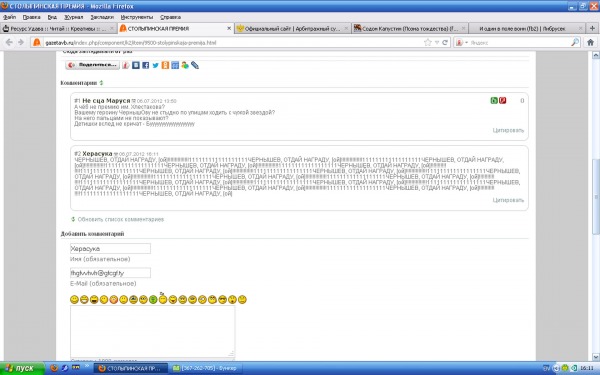Click the green thumbs-up vote icon

tap(494, 101)
